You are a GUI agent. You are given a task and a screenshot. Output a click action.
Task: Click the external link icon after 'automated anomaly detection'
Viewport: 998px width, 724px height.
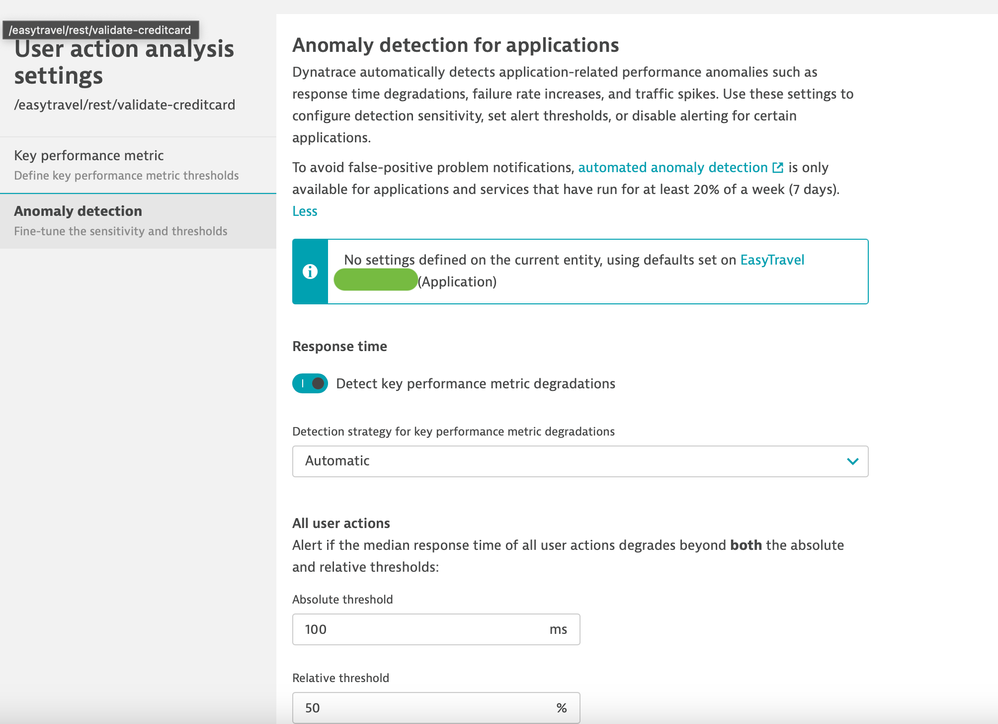coord(777,168)
